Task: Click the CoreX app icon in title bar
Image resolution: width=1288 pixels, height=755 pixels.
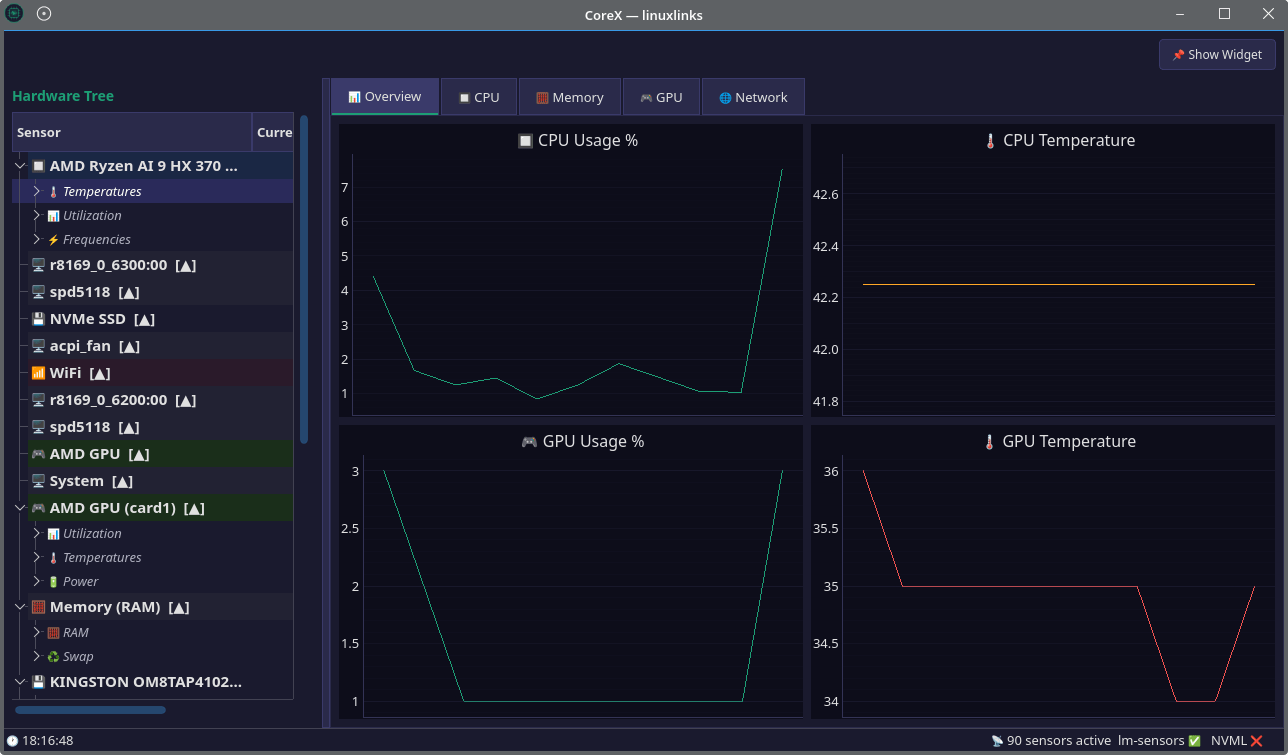Action: [15, 14]
